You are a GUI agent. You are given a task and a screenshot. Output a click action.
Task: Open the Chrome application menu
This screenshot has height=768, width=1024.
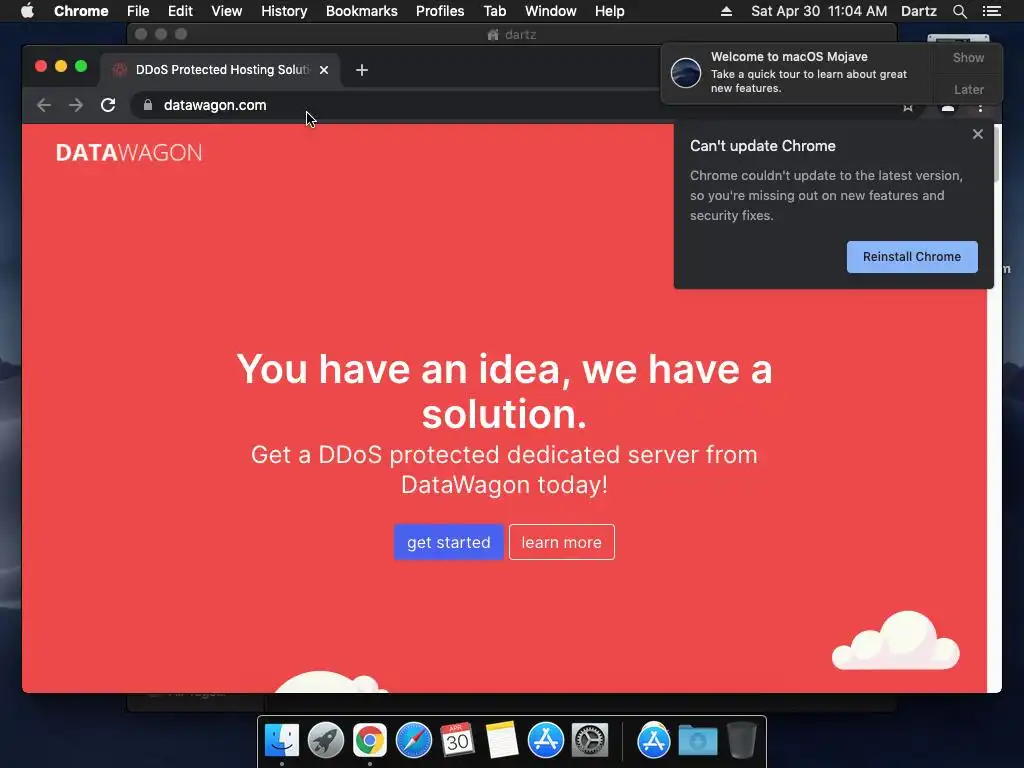coord(81,11)
